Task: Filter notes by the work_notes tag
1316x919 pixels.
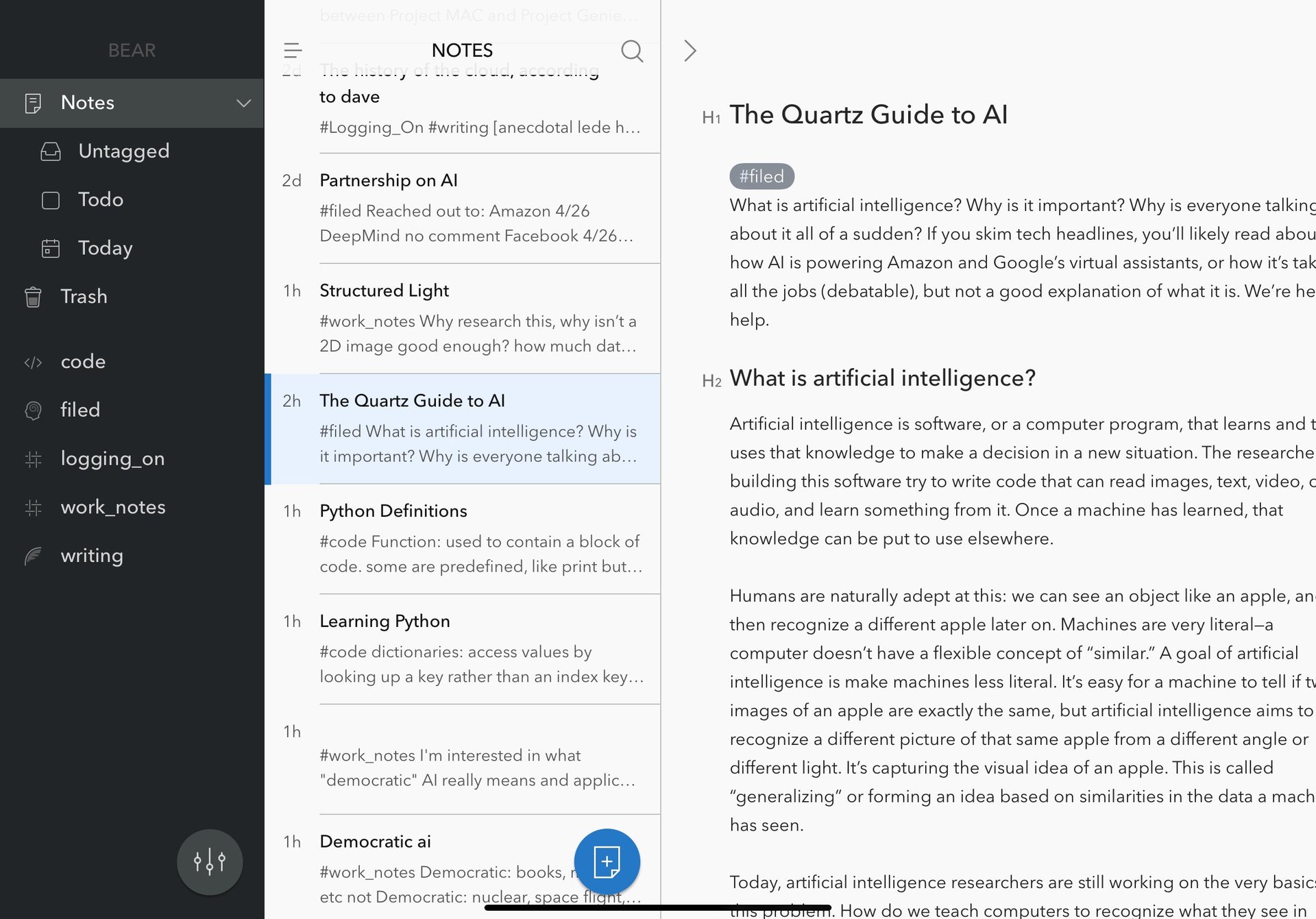Action: 132,507
